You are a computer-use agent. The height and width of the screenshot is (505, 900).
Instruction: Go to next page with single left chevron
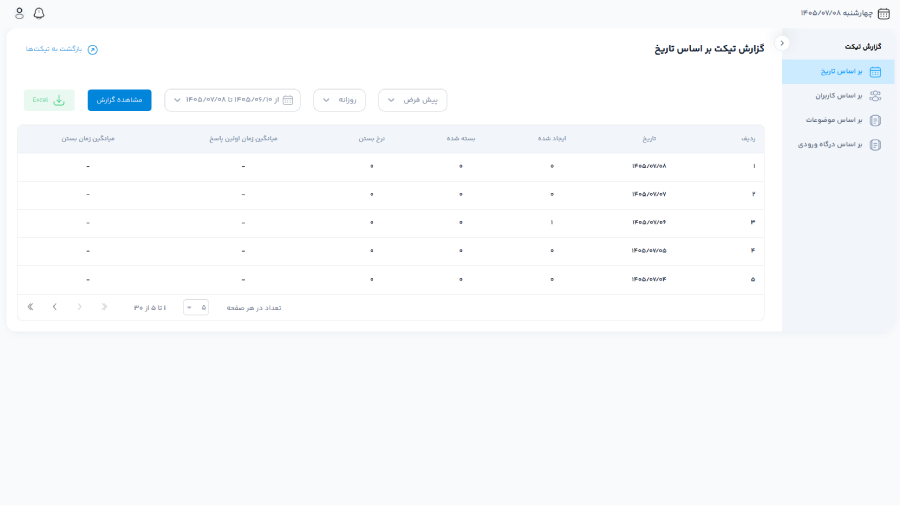click(x=55, y=307)
